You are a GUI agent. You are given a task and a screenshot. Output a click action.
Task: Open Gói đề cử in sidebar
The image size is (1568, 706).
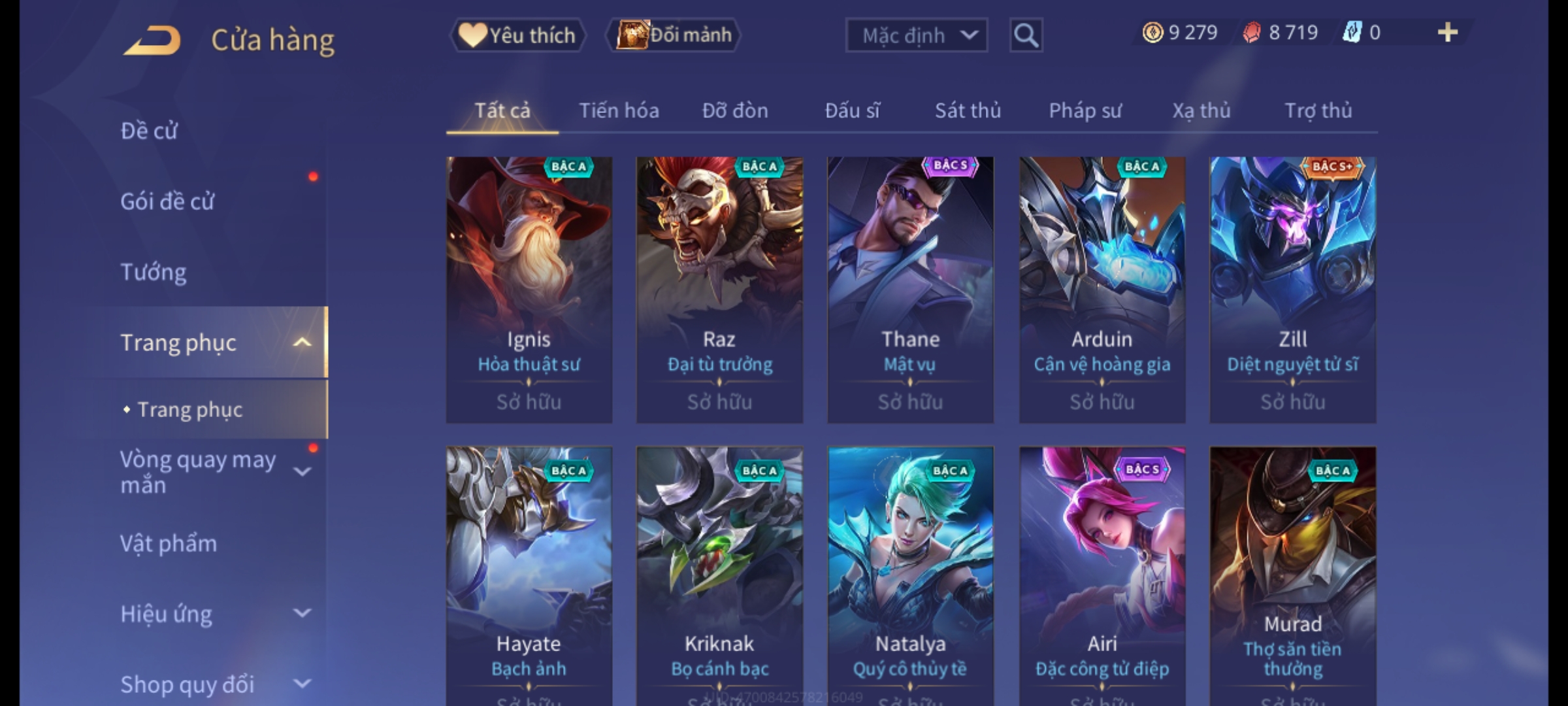[x=167, y=201]
